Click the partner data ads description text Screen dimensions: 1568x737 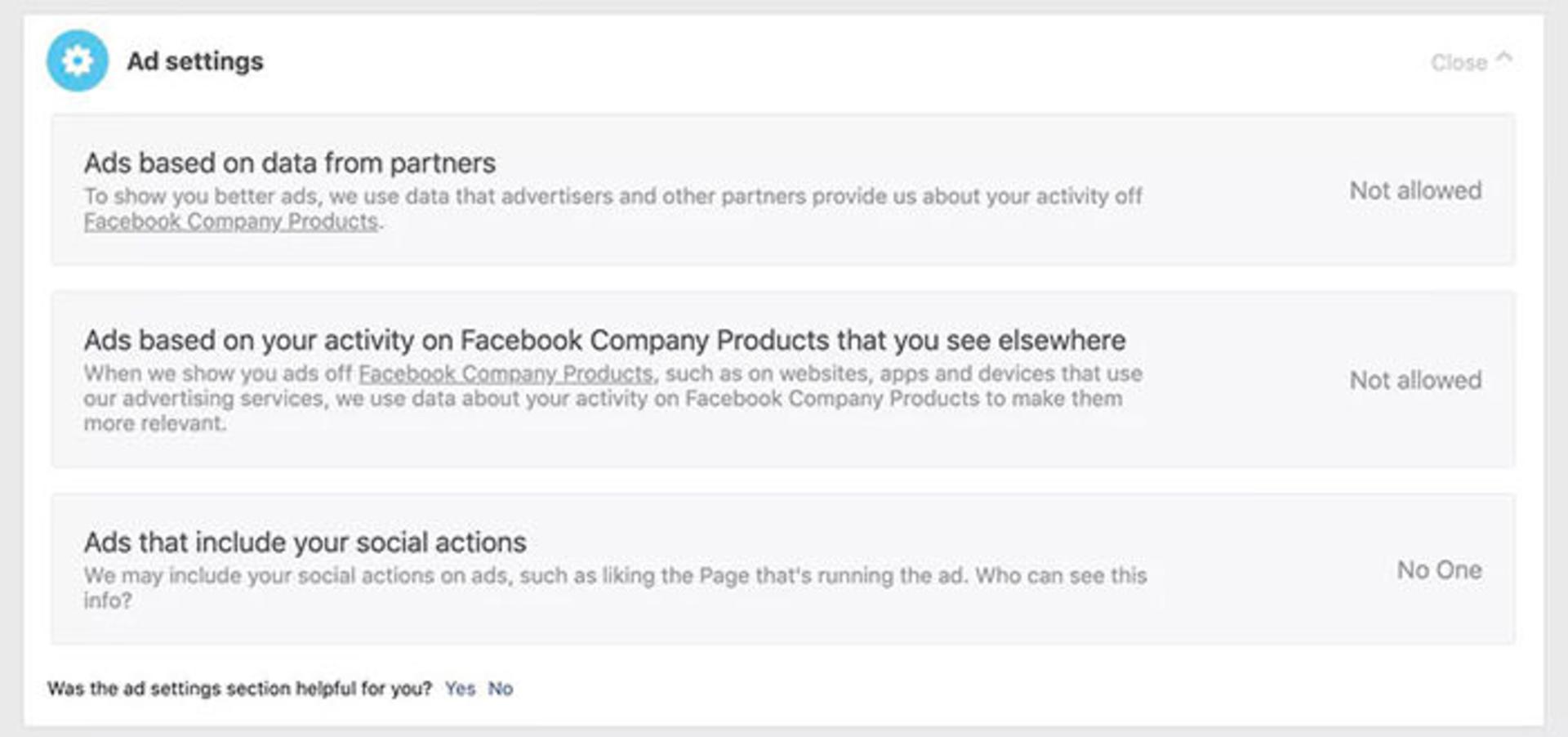(x=612, y=208)
